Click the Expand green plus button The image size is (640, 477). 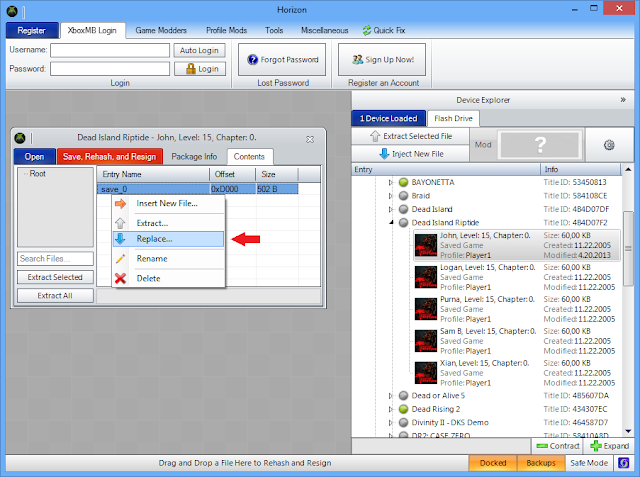pos(609,446)
